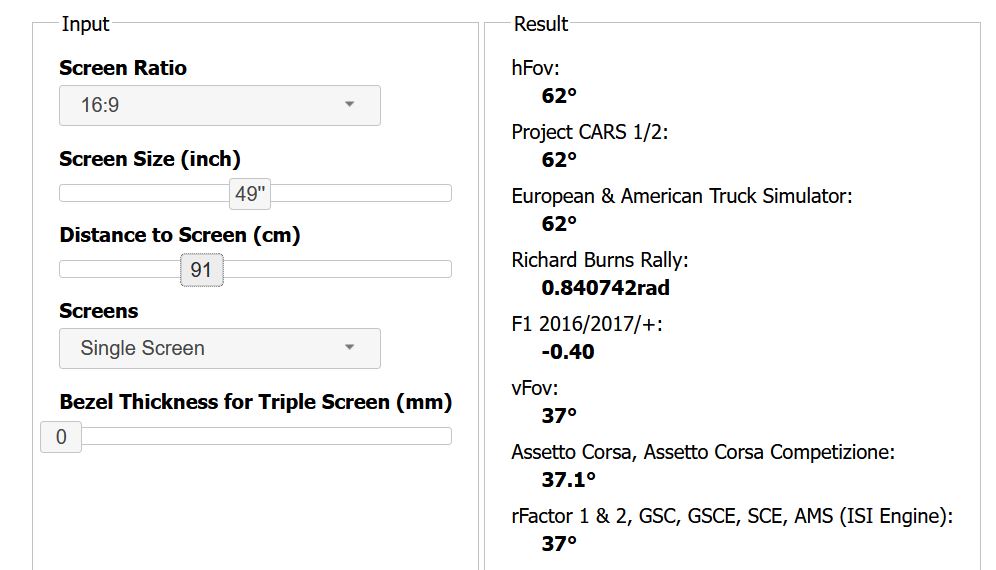Viewport: 996px width, 570px height.
Task: Click the Screen Ratio label
Action: (x=123, y=68)
